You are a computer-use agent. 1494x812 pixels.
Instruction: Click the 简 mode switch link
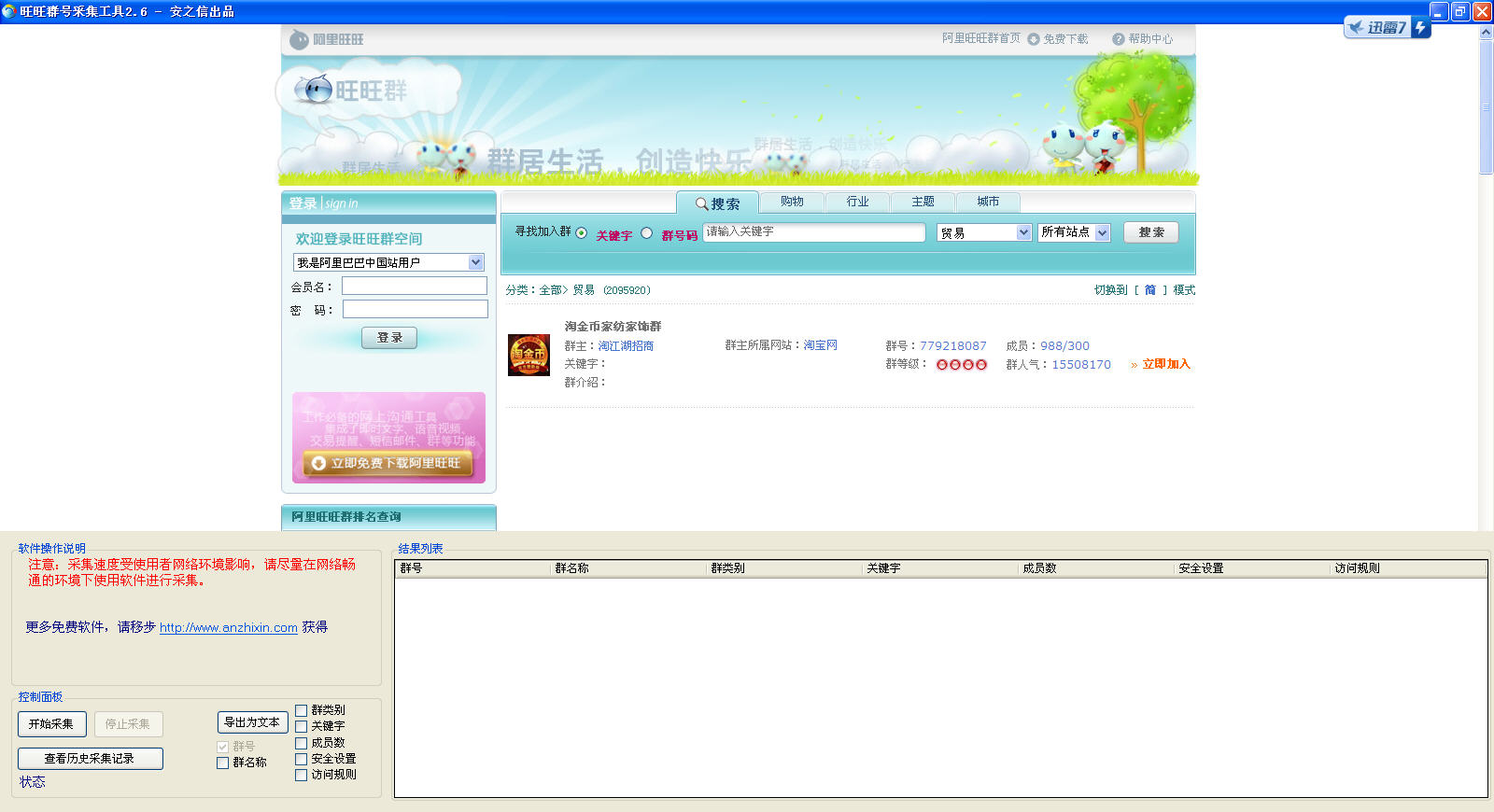tap(1149, 290)
